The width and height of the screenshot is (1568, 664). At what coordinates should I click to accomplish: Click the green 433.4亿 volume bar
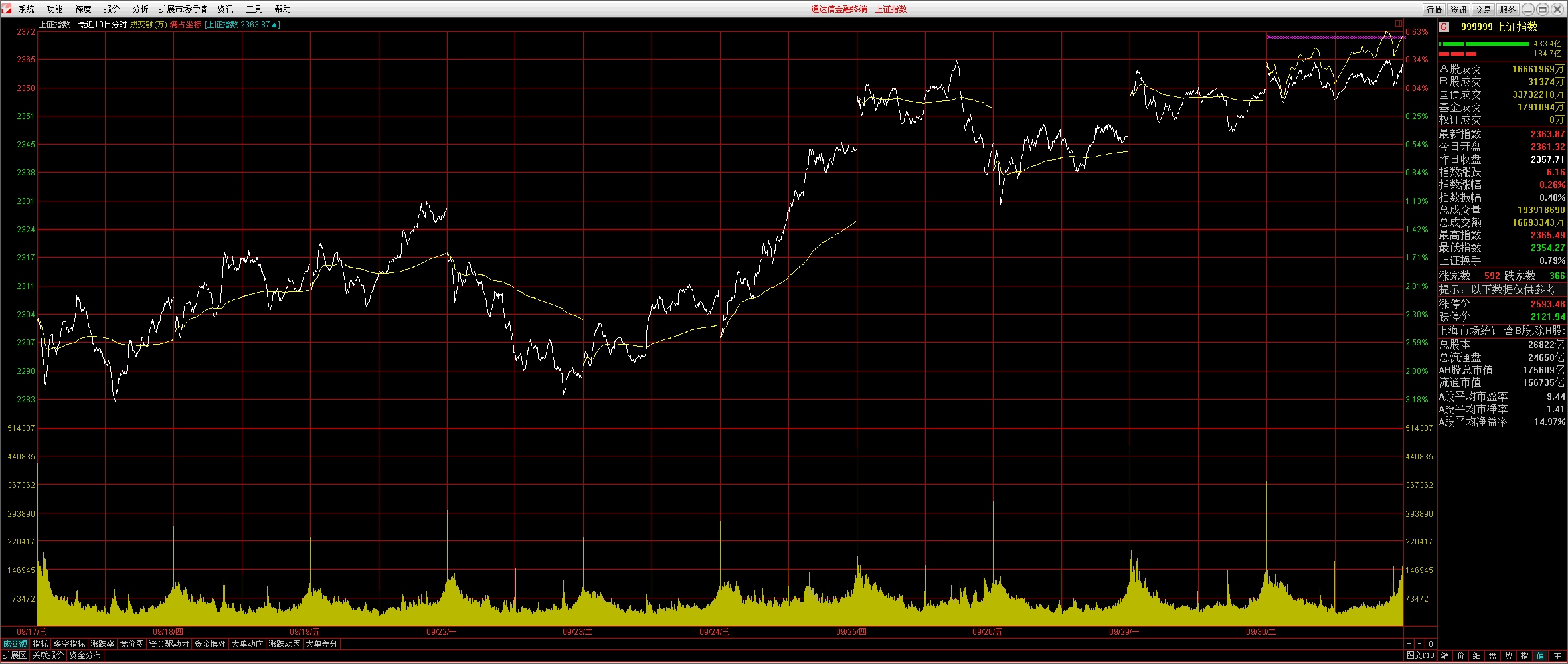tap(1484, 44)
